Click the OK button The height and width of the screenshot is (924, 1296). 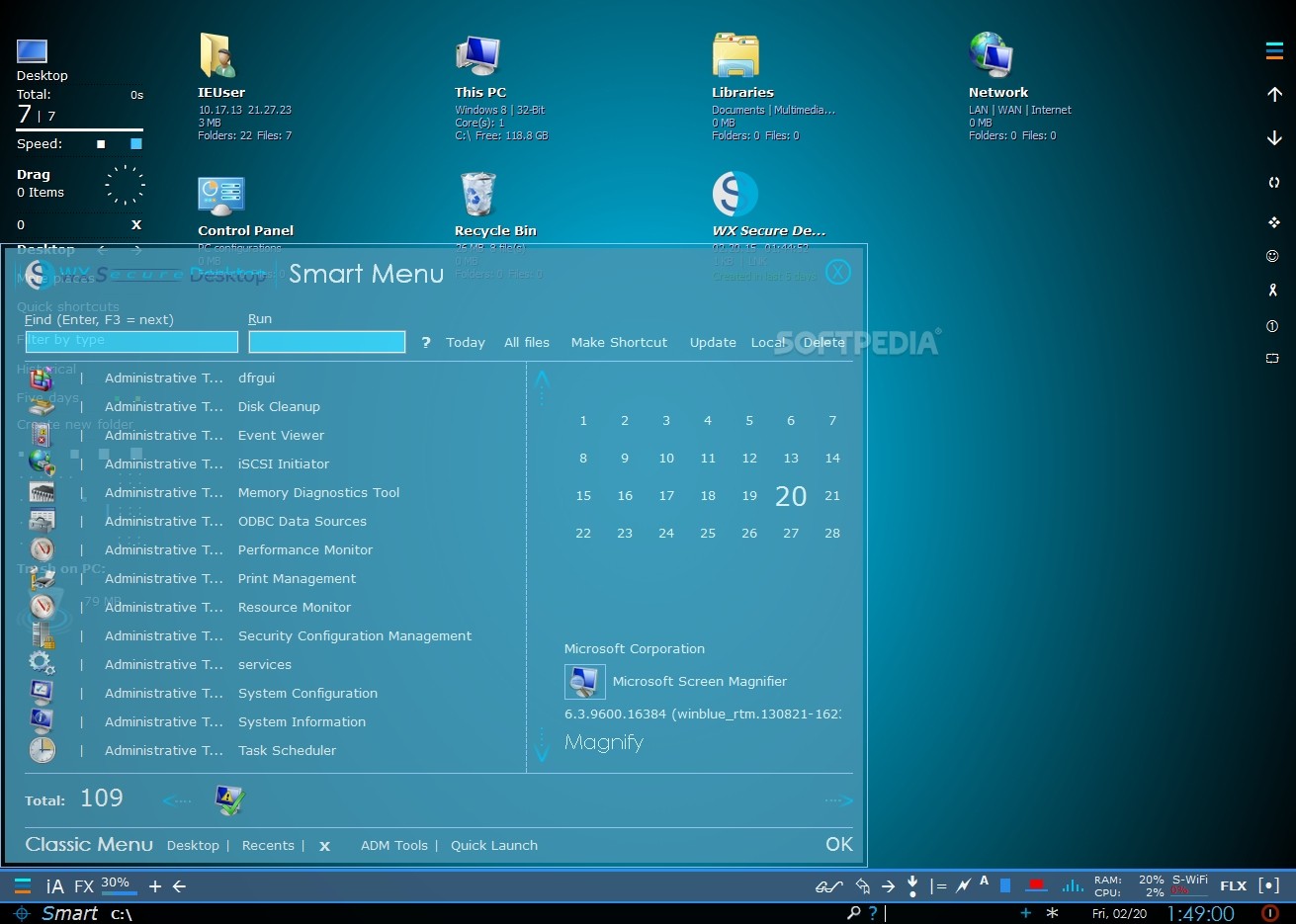coord(839,844)
